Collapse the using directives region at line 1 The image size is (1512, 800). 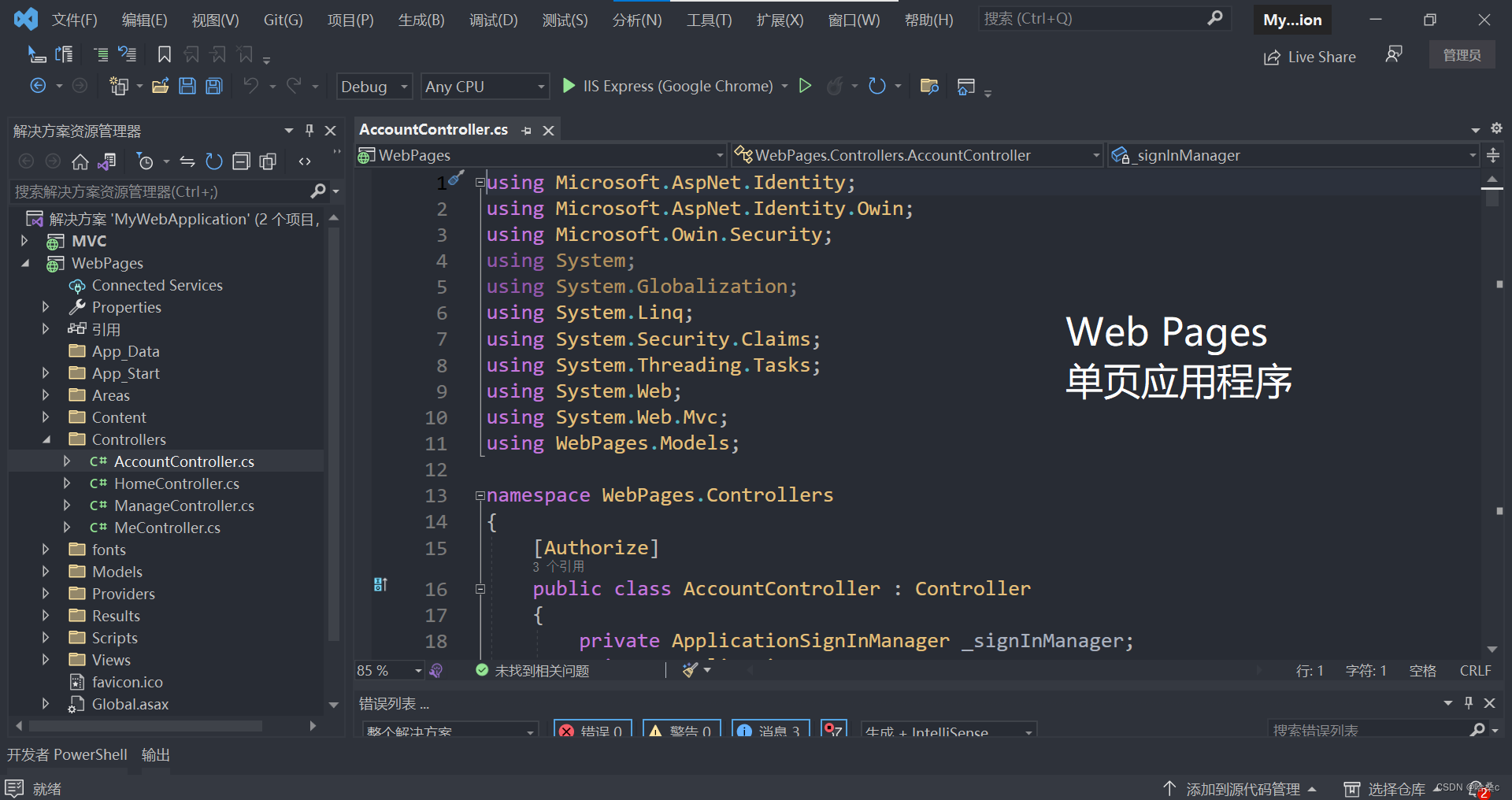click(480, 183)
